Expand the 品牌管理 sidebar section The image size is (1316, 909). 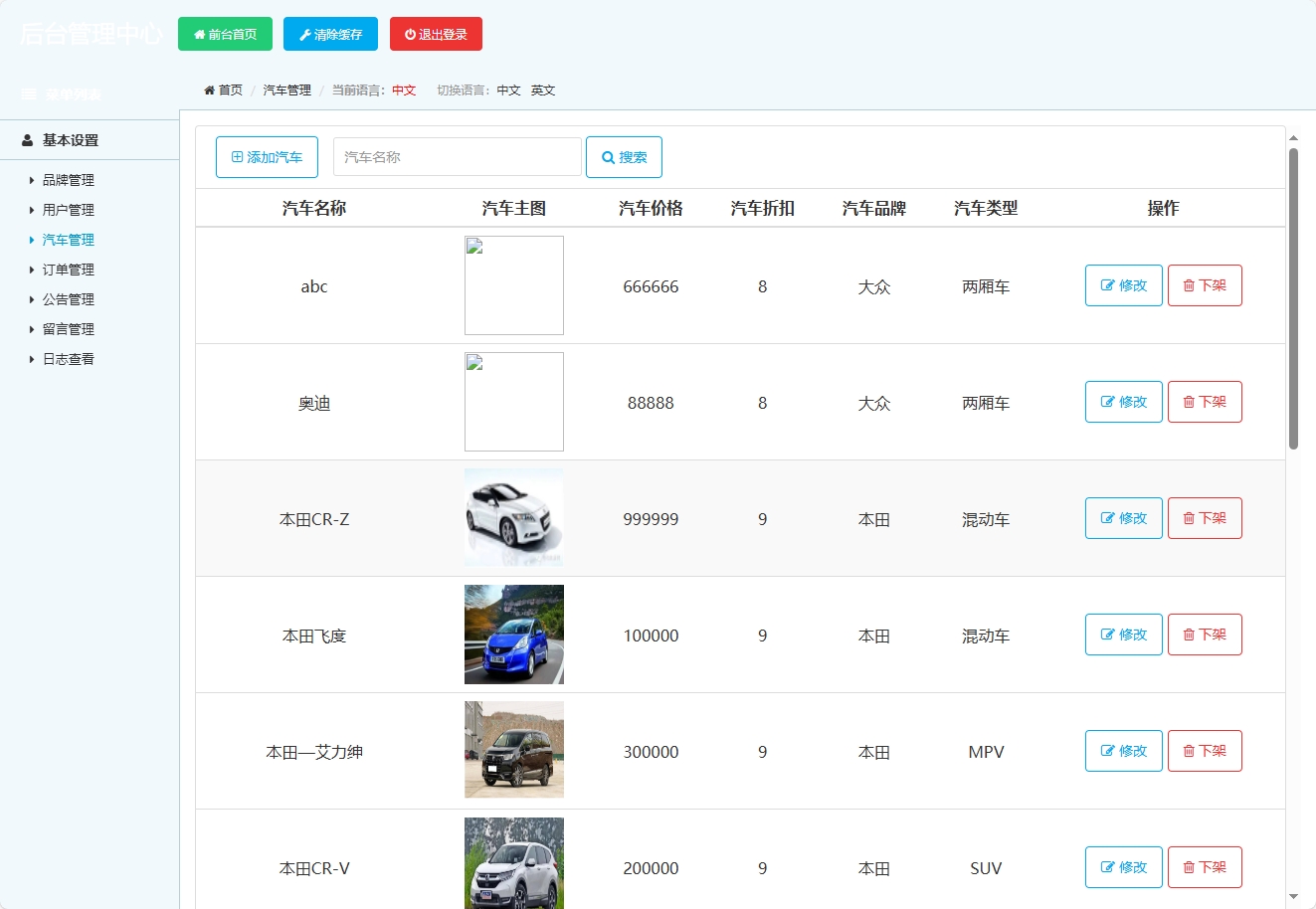pyautogui.click(x=68, y=180)
